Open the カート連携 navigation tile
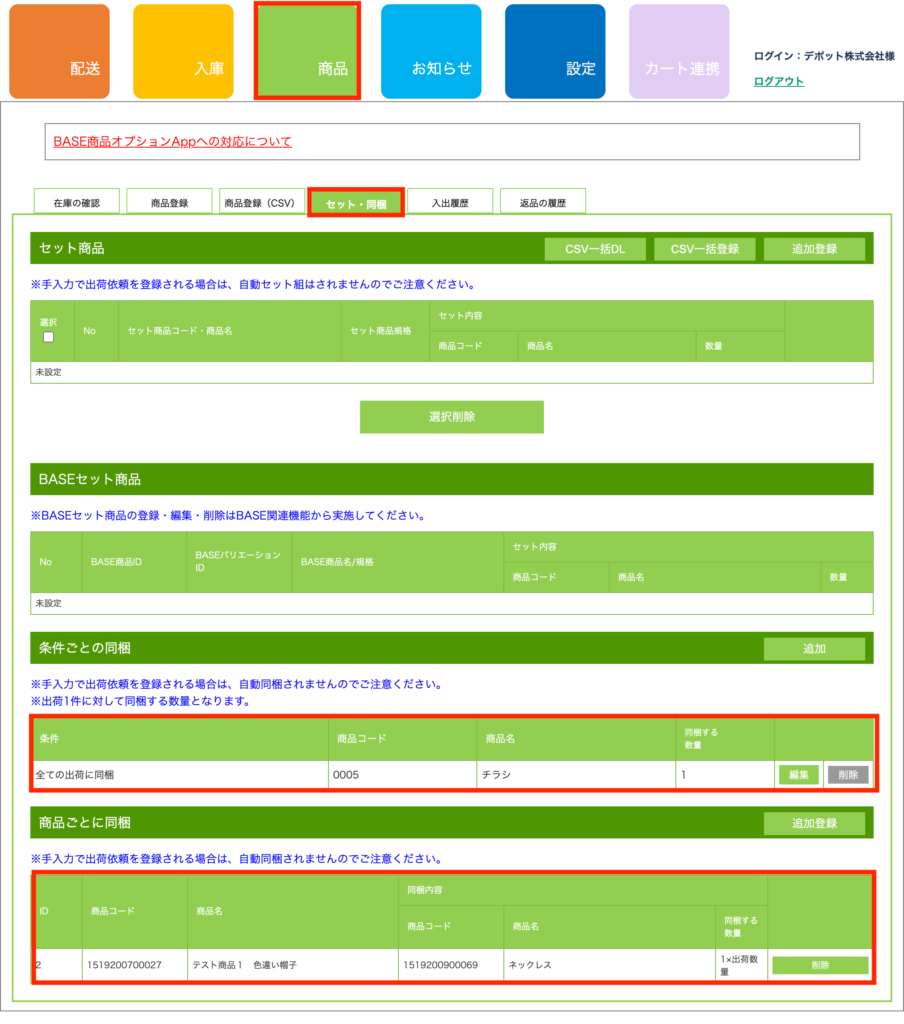The image size is (904, 1024). (x=679, y=52)
